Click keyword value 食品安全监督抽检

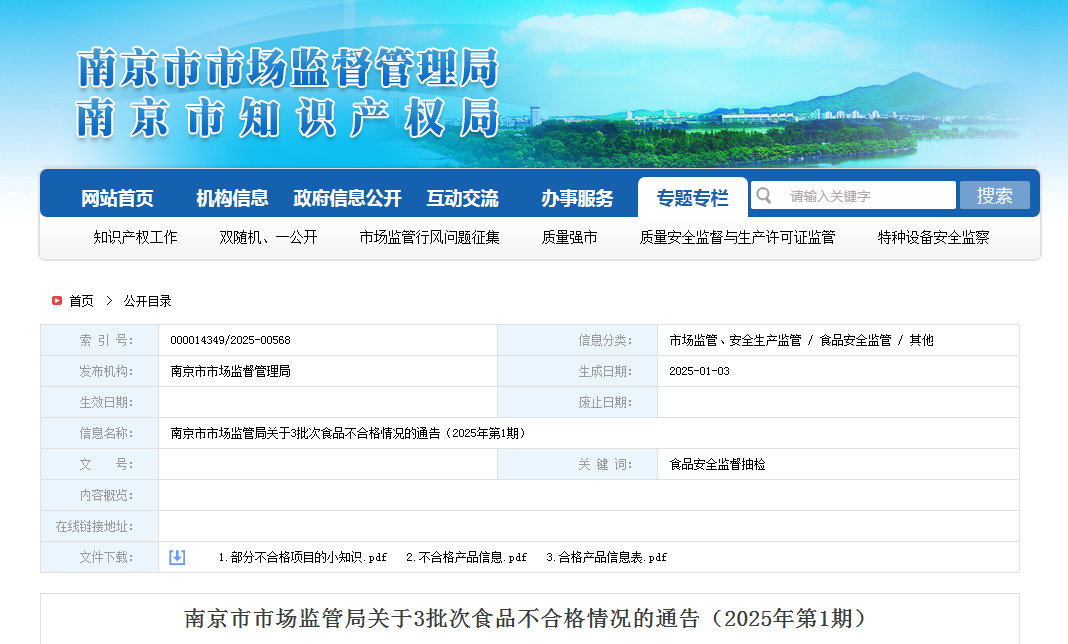pyautogui.click(x=717, y=464)
